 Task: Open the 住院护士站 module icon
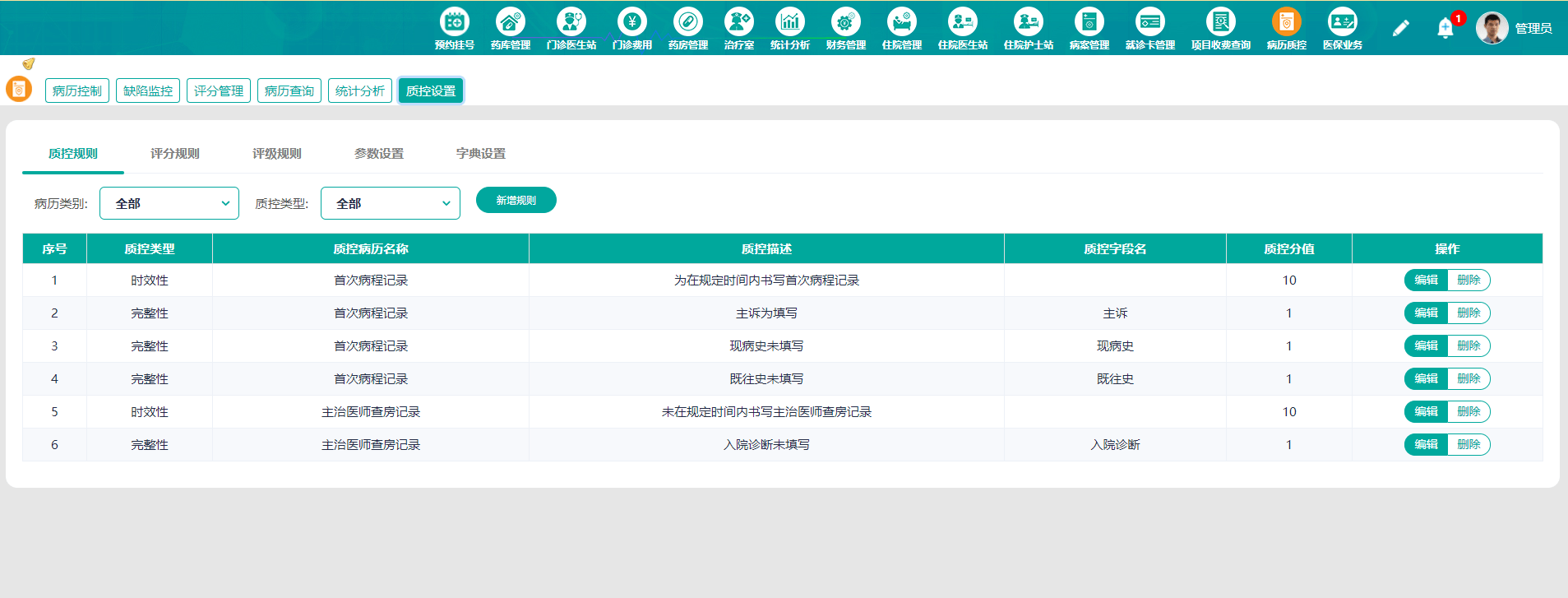1029,22
